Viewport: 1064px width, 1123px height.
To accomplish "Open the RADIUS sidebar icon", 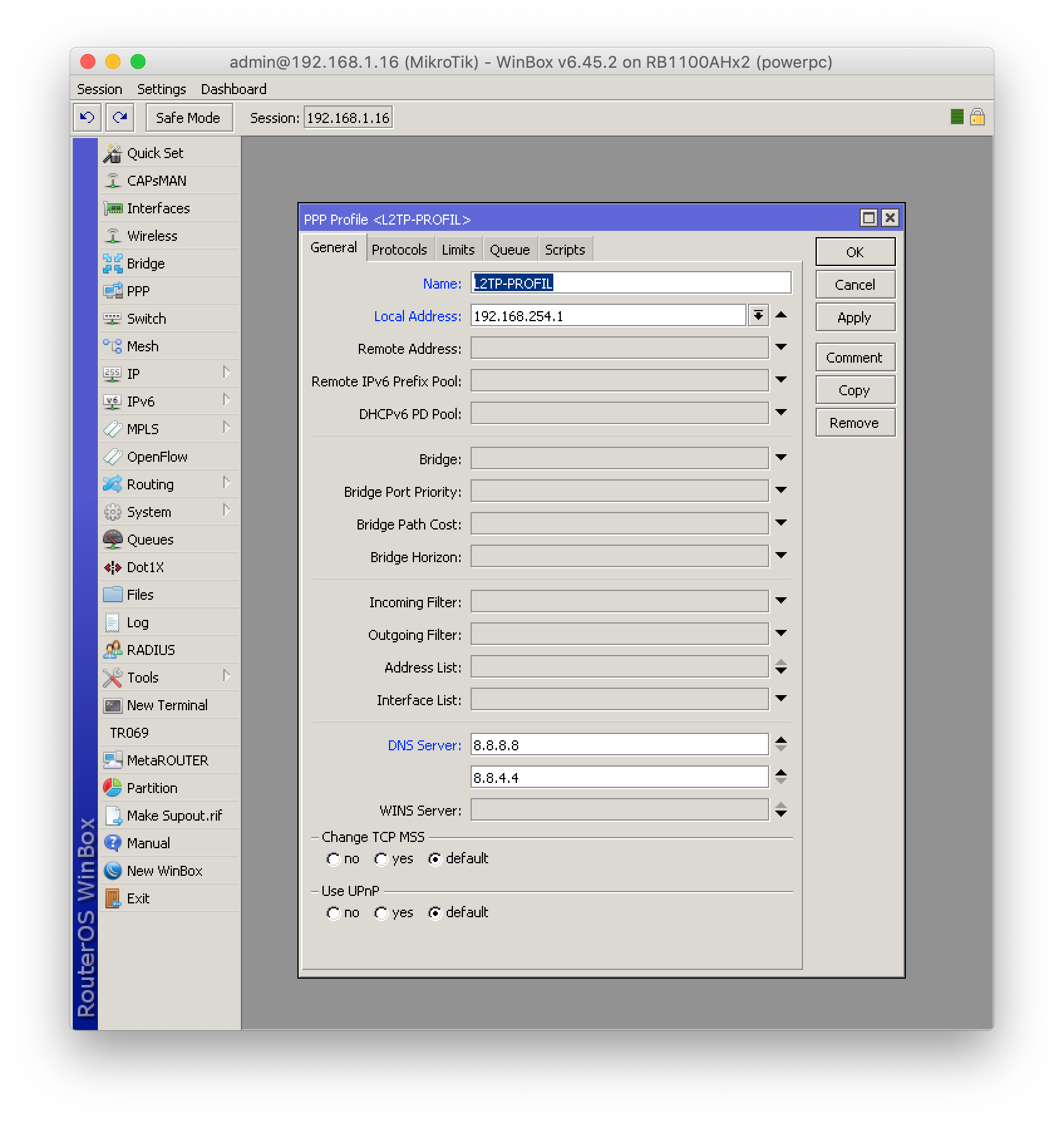I will pos(112,650).
